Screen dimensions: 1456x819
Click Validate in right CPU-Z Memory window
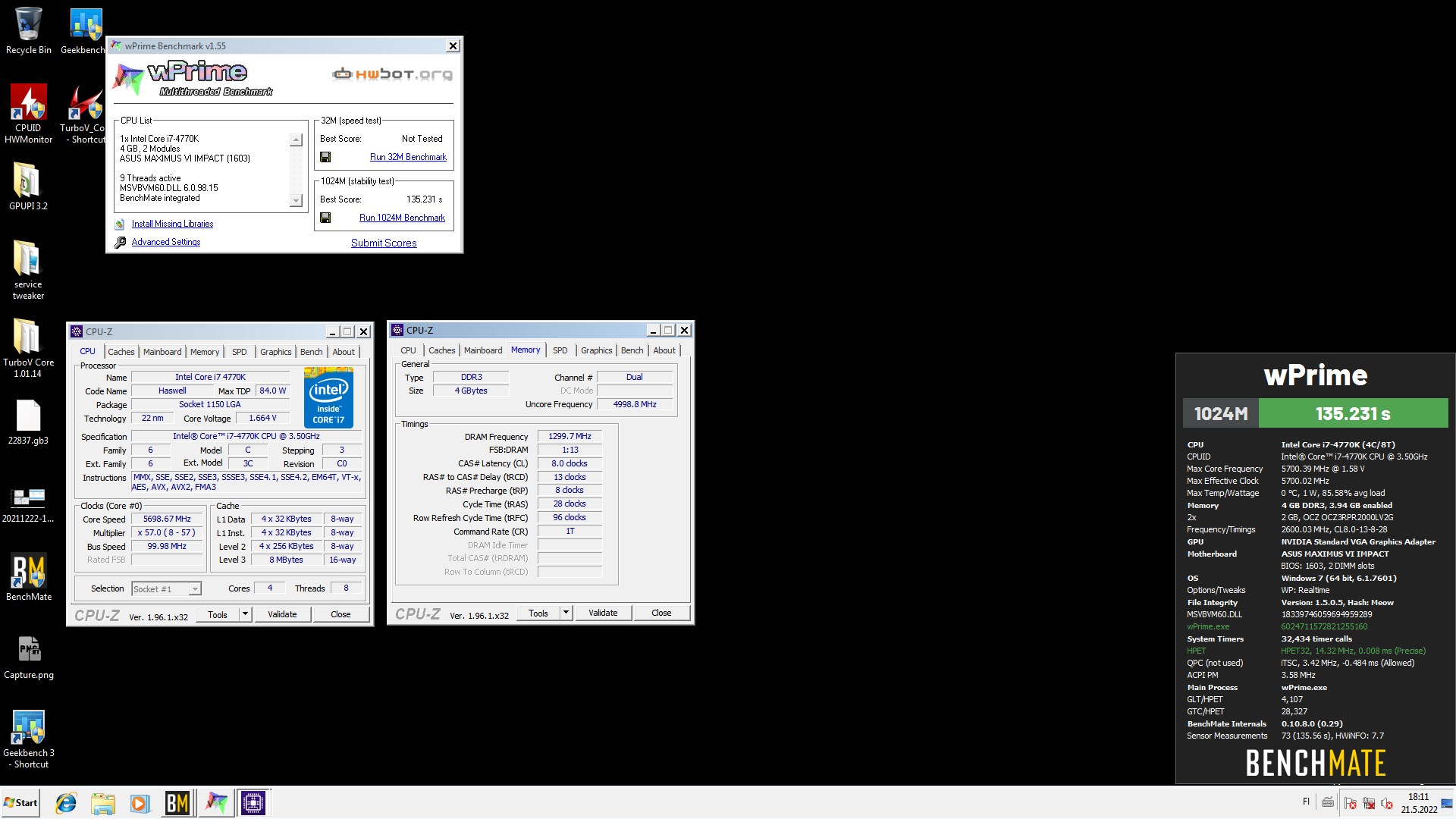pyautogui.click(x=603, y=613)
